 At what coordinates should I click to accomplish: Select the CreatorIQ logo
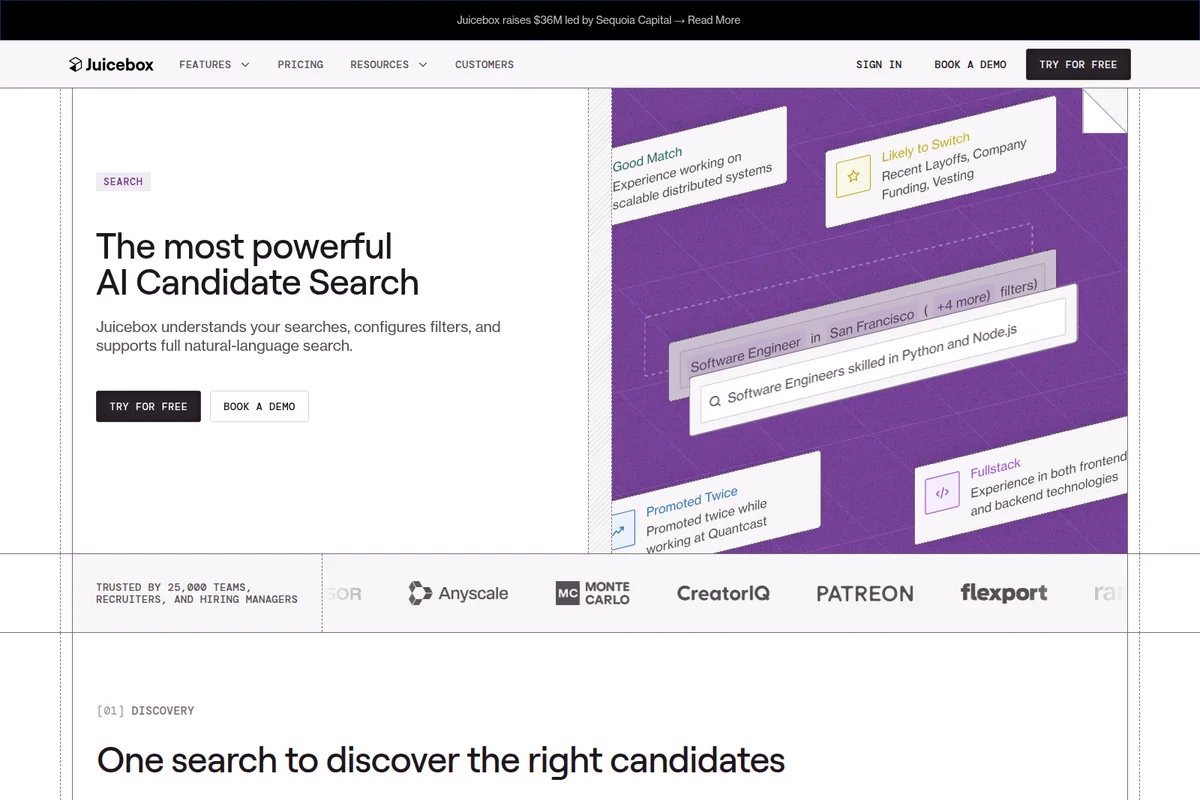click(x=722, y=592)
